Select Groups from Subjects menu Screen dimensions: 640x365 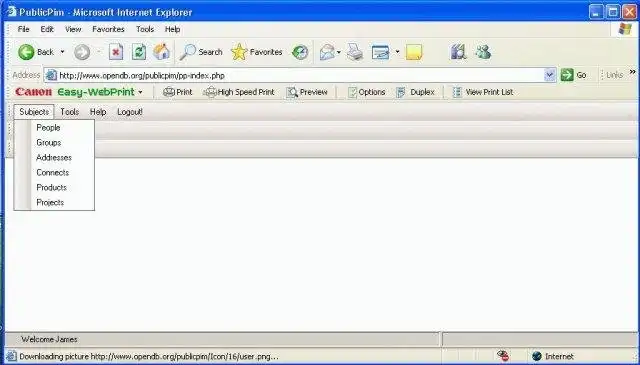coord(49,142)
